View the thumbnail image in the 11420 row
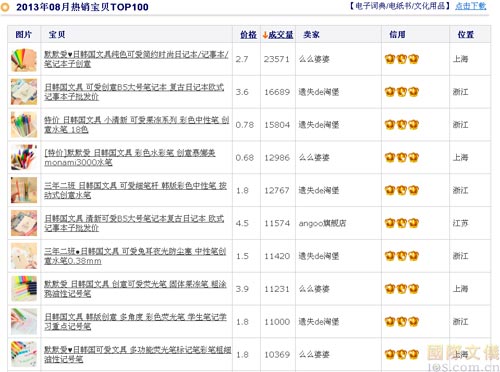This screenshot has width=500, height=372. coord(24,256)
